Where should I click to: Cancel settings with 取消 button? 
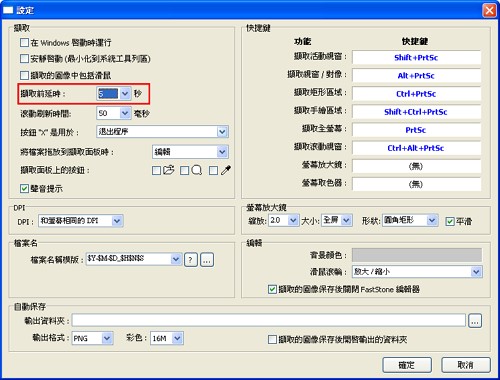pyautogui.click(x=466, y=365)
